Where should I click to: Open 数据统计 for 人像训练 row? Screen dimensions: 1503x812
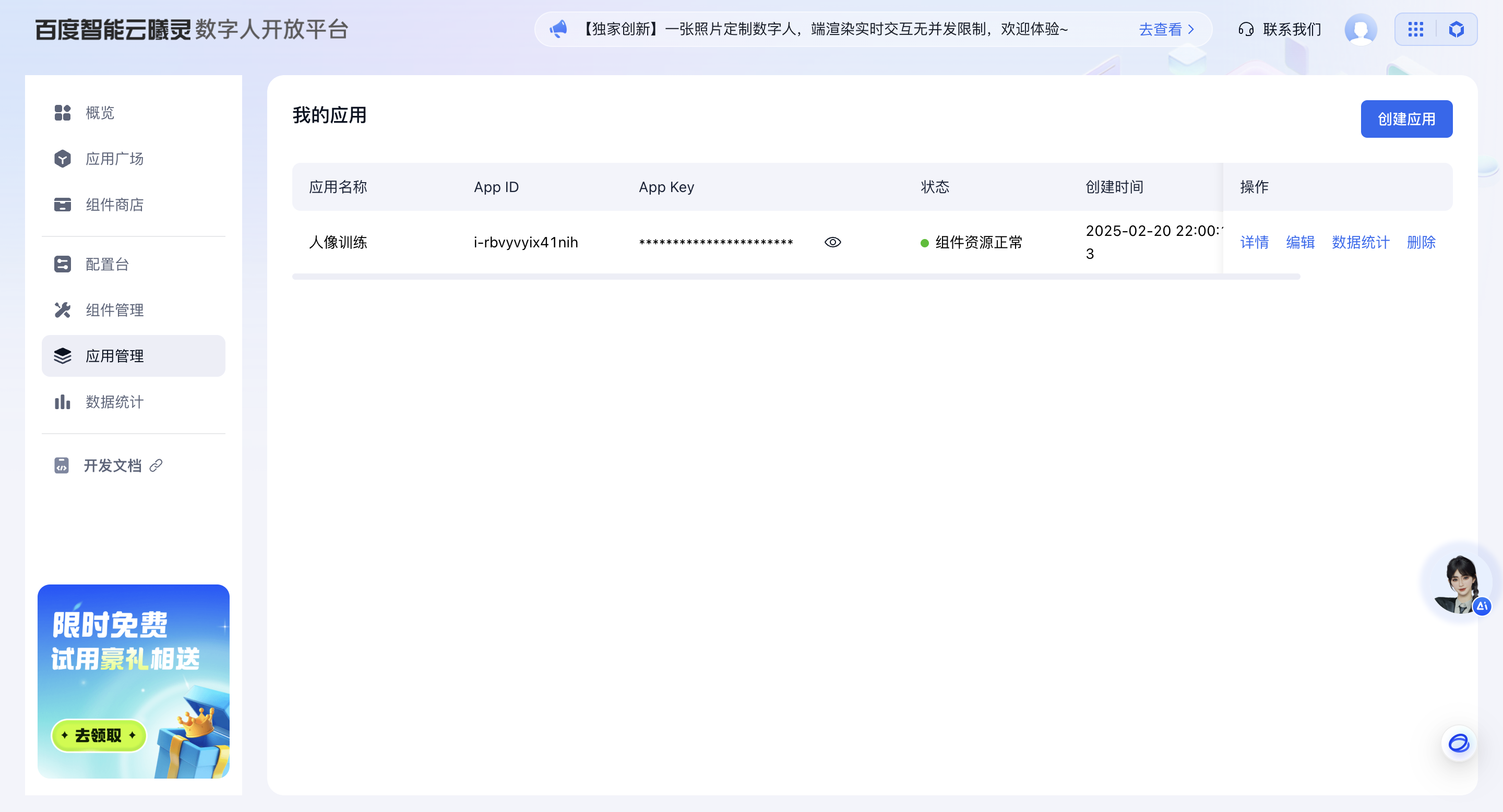click(x=1361, y=242)
